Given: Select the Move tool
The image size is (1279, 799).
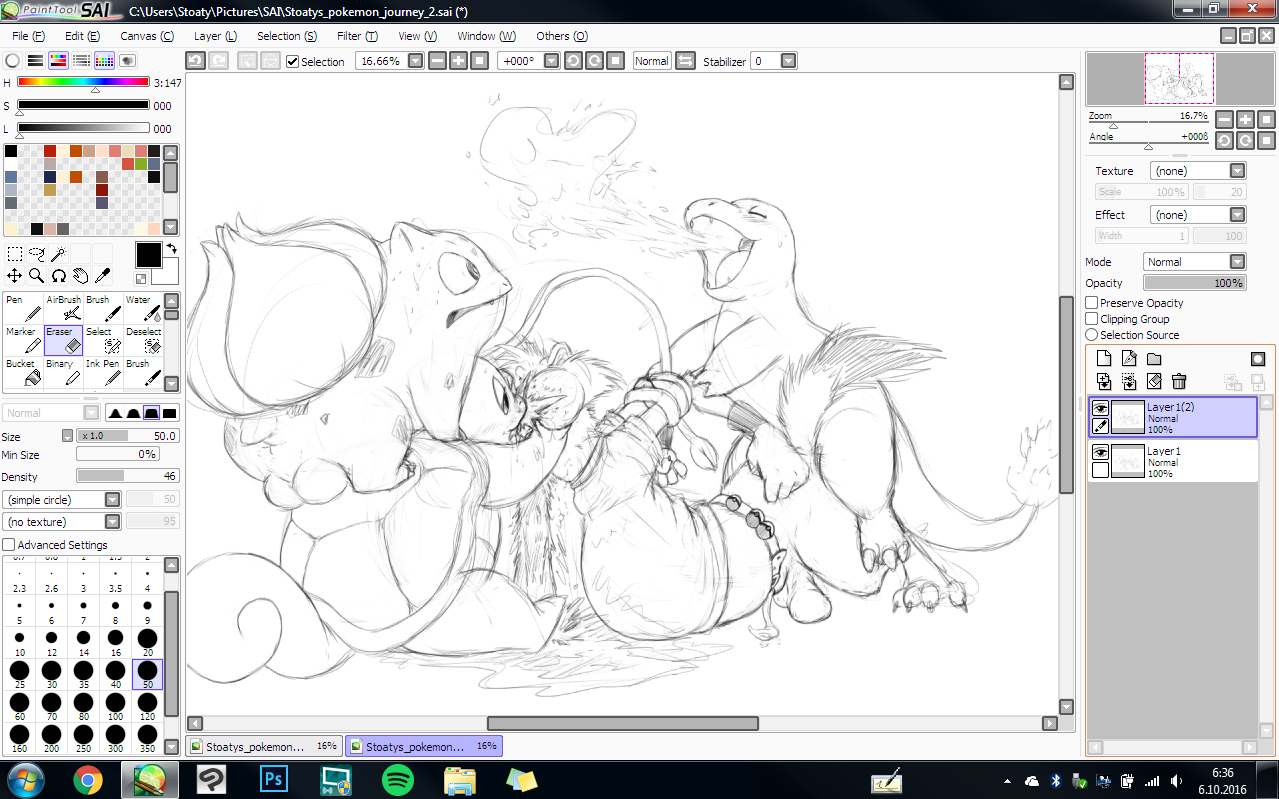Looking at the screenshot, I should [14, 276].
